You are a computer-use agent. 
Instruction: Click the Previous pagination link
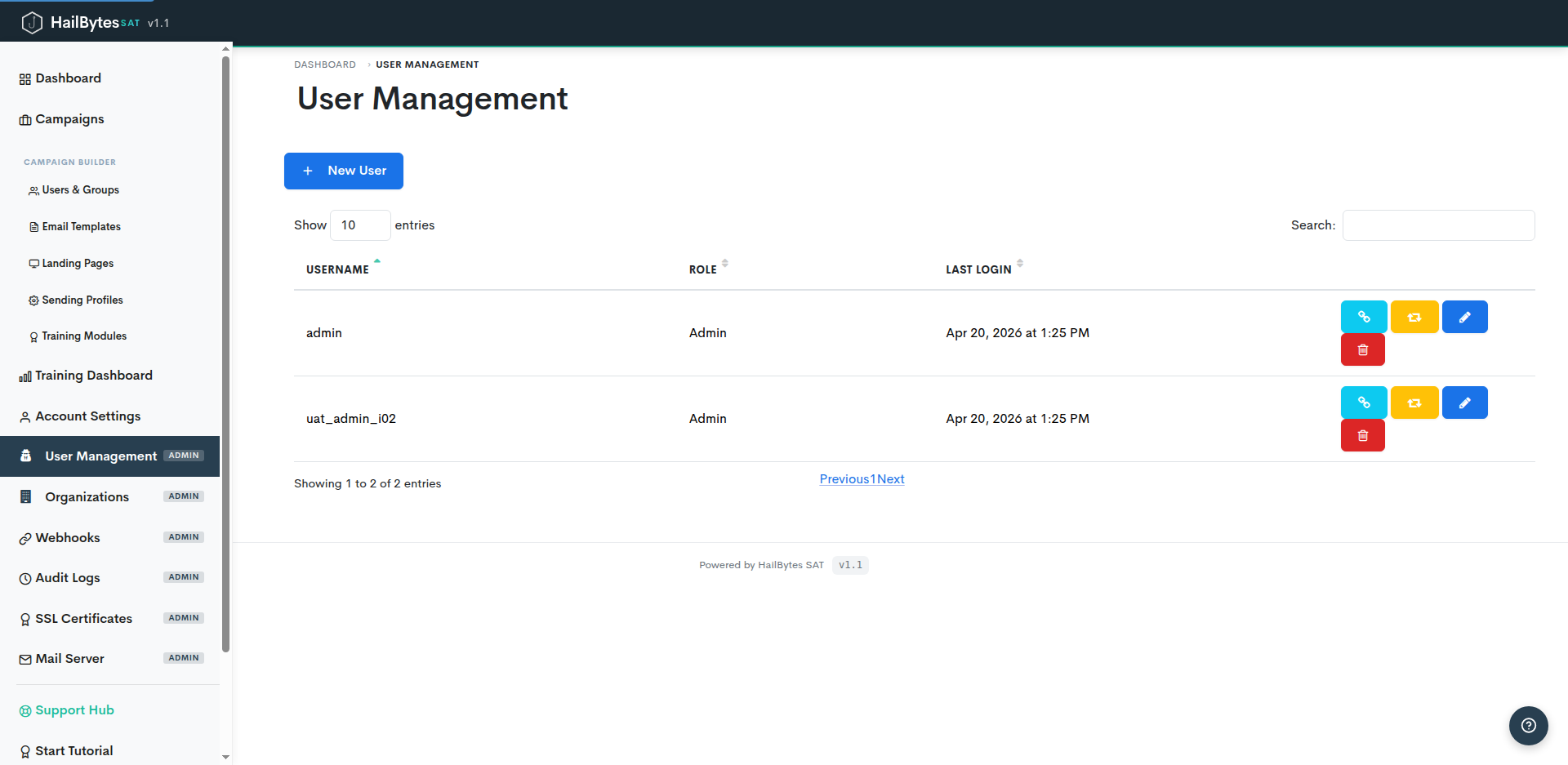click(x=844, y=479)
